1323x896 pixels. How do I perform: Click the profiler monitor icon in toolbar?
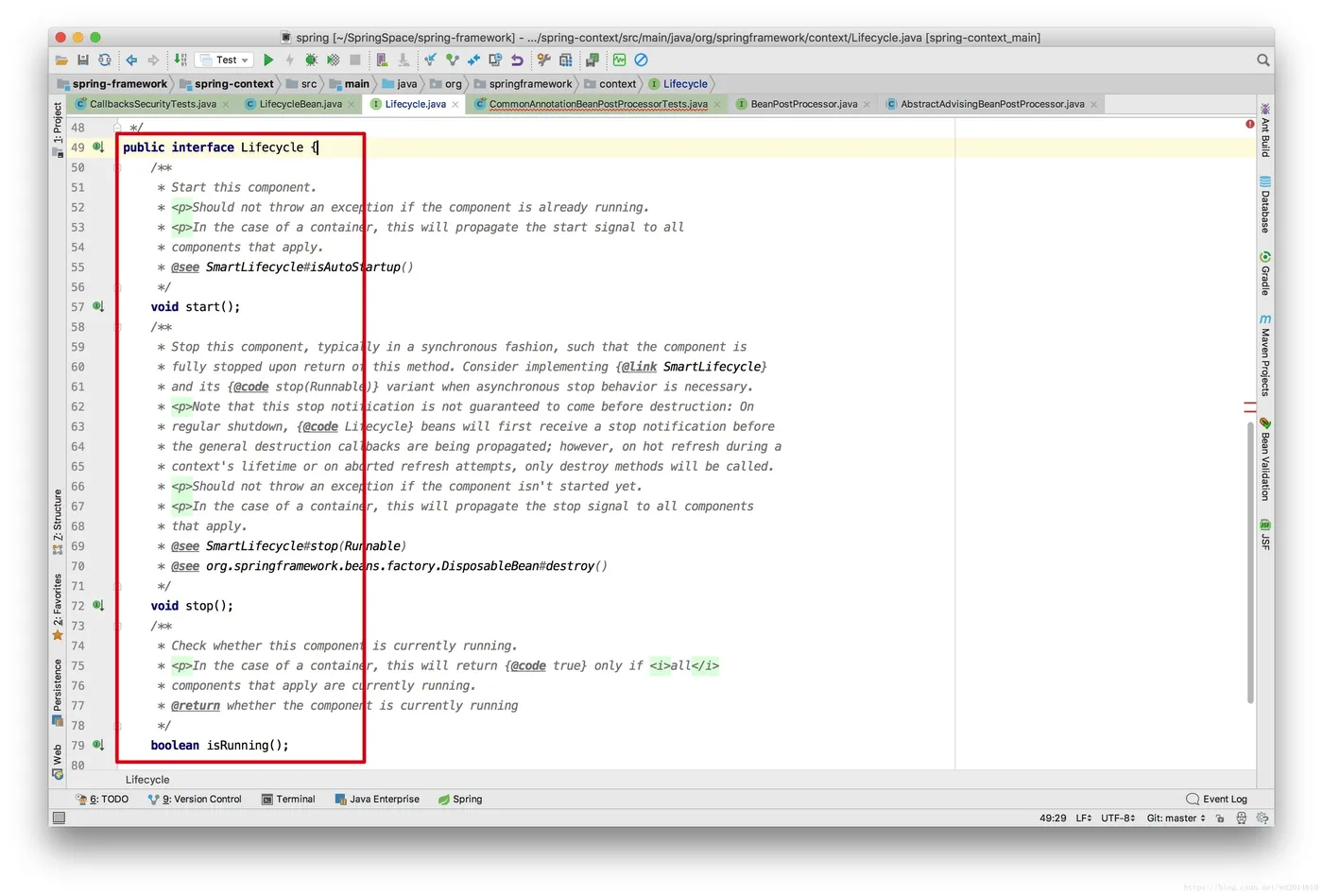(x=619, y=60)
